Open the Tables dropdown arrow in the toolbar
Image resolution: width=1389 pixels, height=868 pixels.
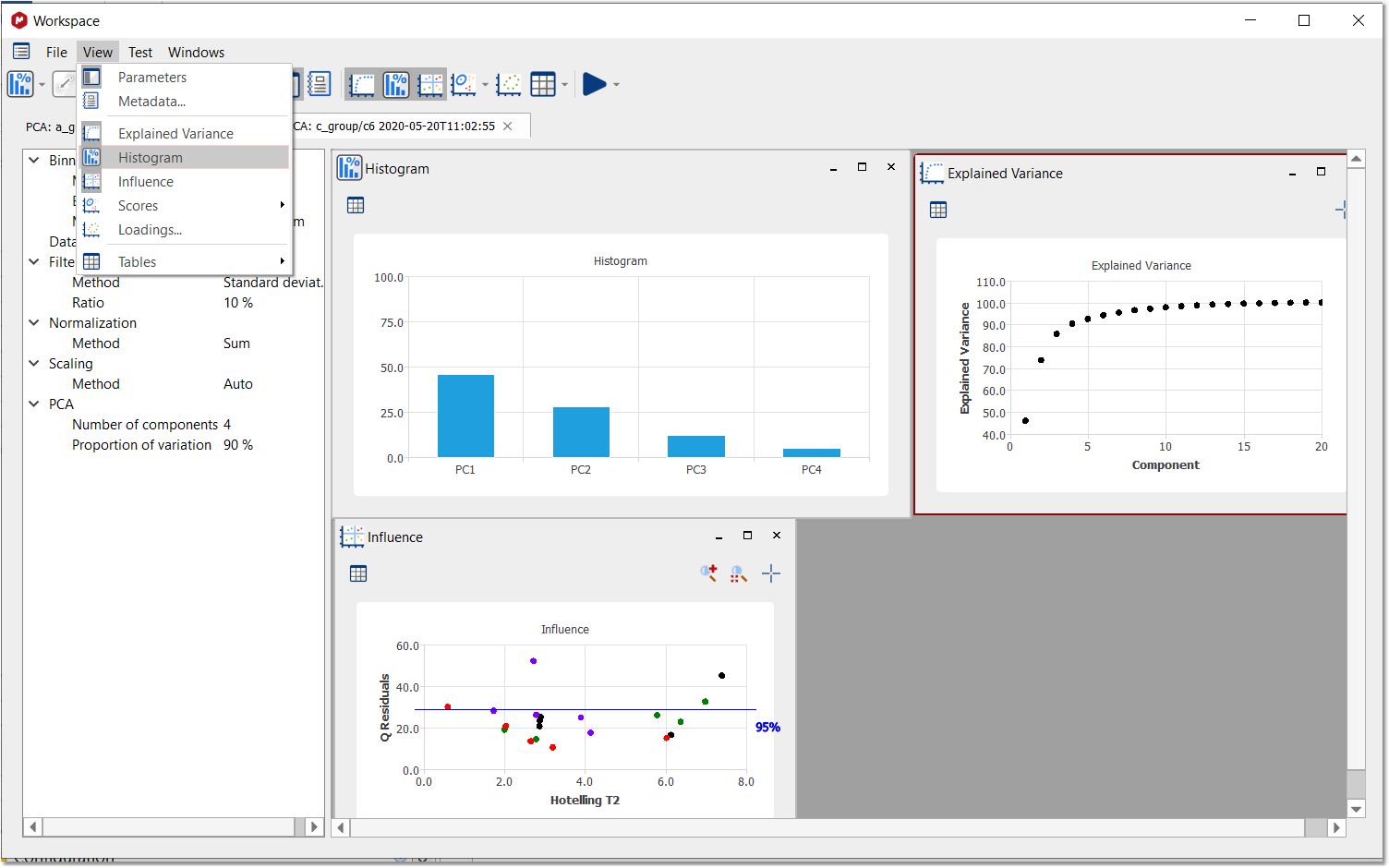(x=565, y=85)
